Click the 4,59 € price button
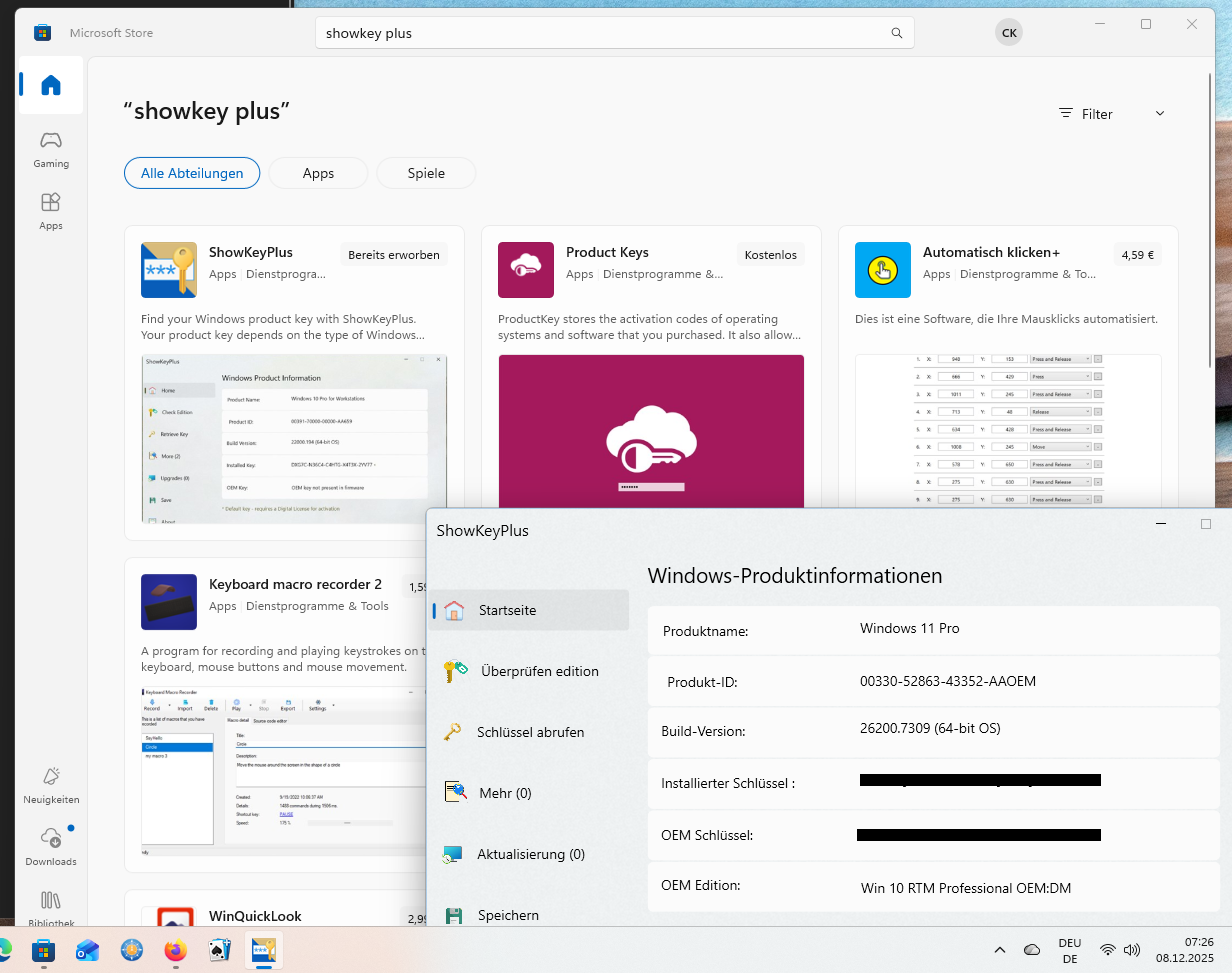The width and height of the screenshot is (1232, 973). coord(1138,255)
